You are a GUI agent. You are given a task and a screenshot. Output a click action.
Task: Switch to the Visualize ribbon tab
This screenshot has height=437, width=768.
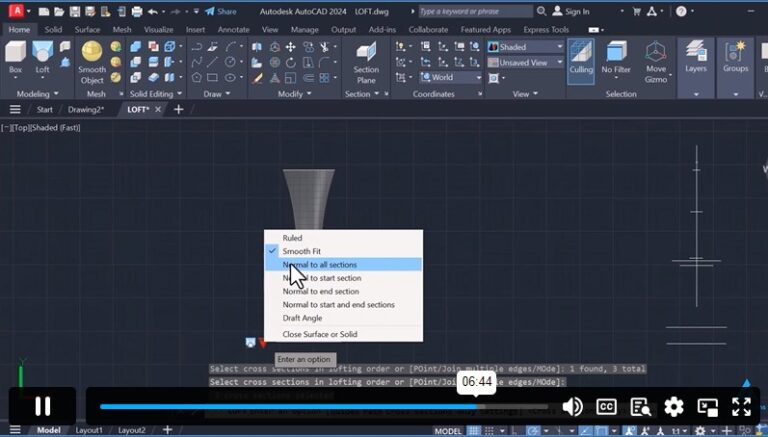158,29
